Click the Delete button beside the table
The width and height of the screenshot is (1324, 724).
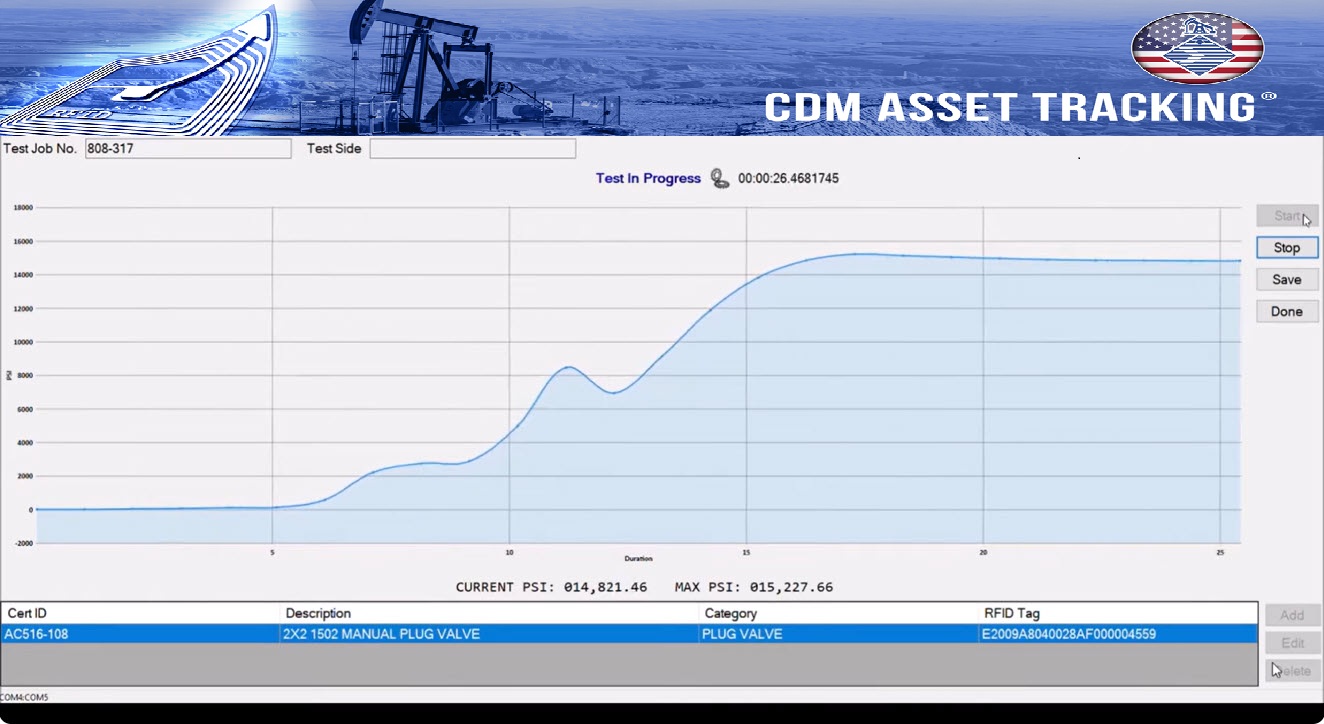[1292, 671]
